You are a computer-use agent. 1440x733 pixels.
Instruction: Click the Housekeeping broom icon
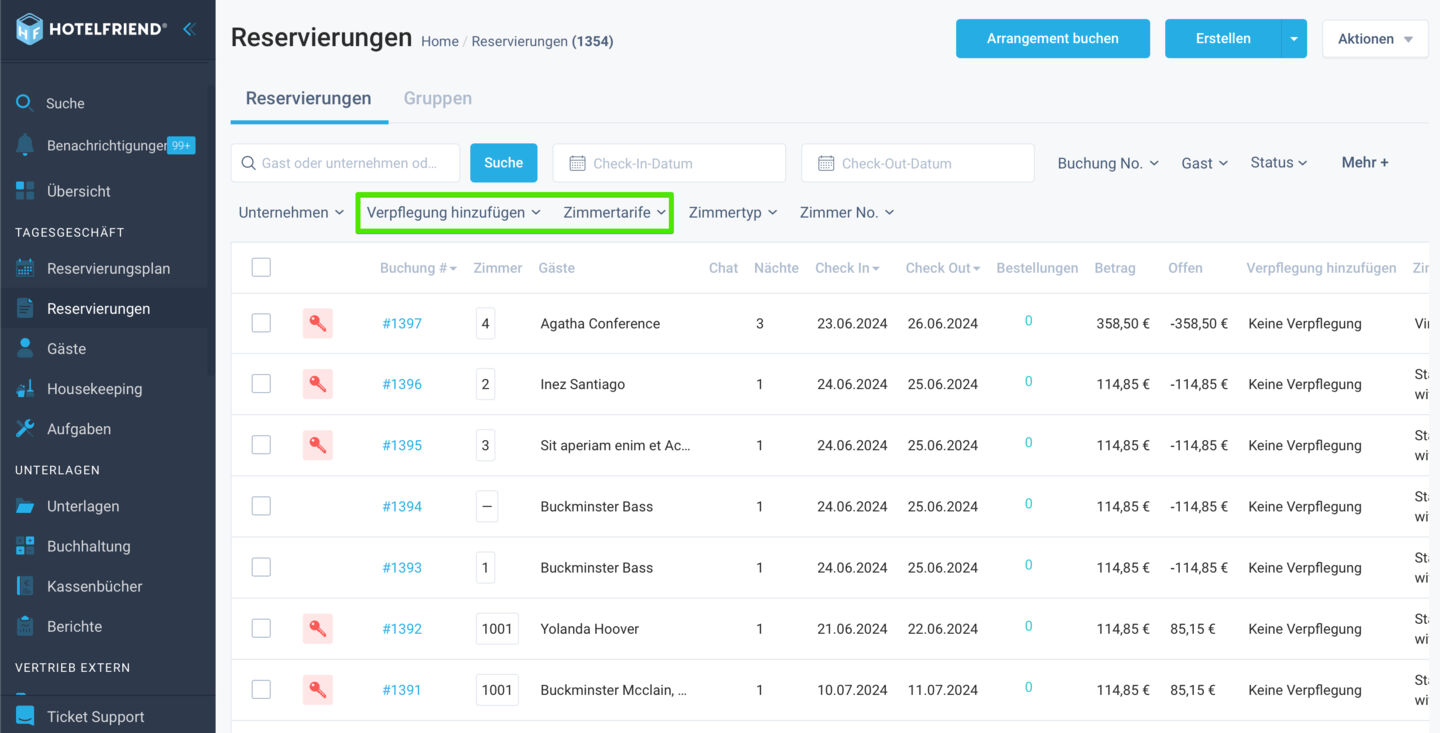[25, 388]
